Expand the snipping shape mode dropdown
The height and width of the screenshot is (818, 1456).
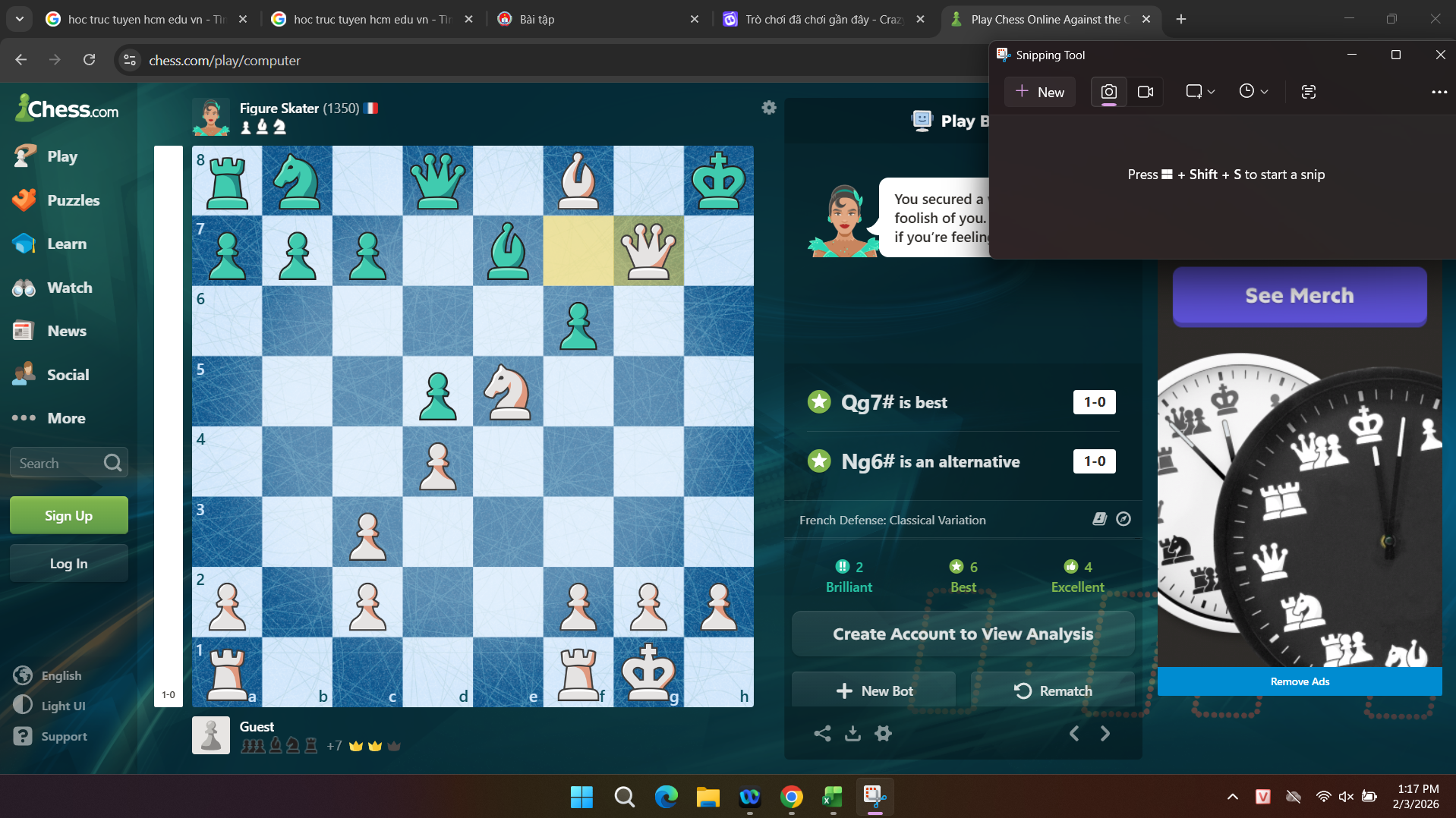(x=1200, y=92)
